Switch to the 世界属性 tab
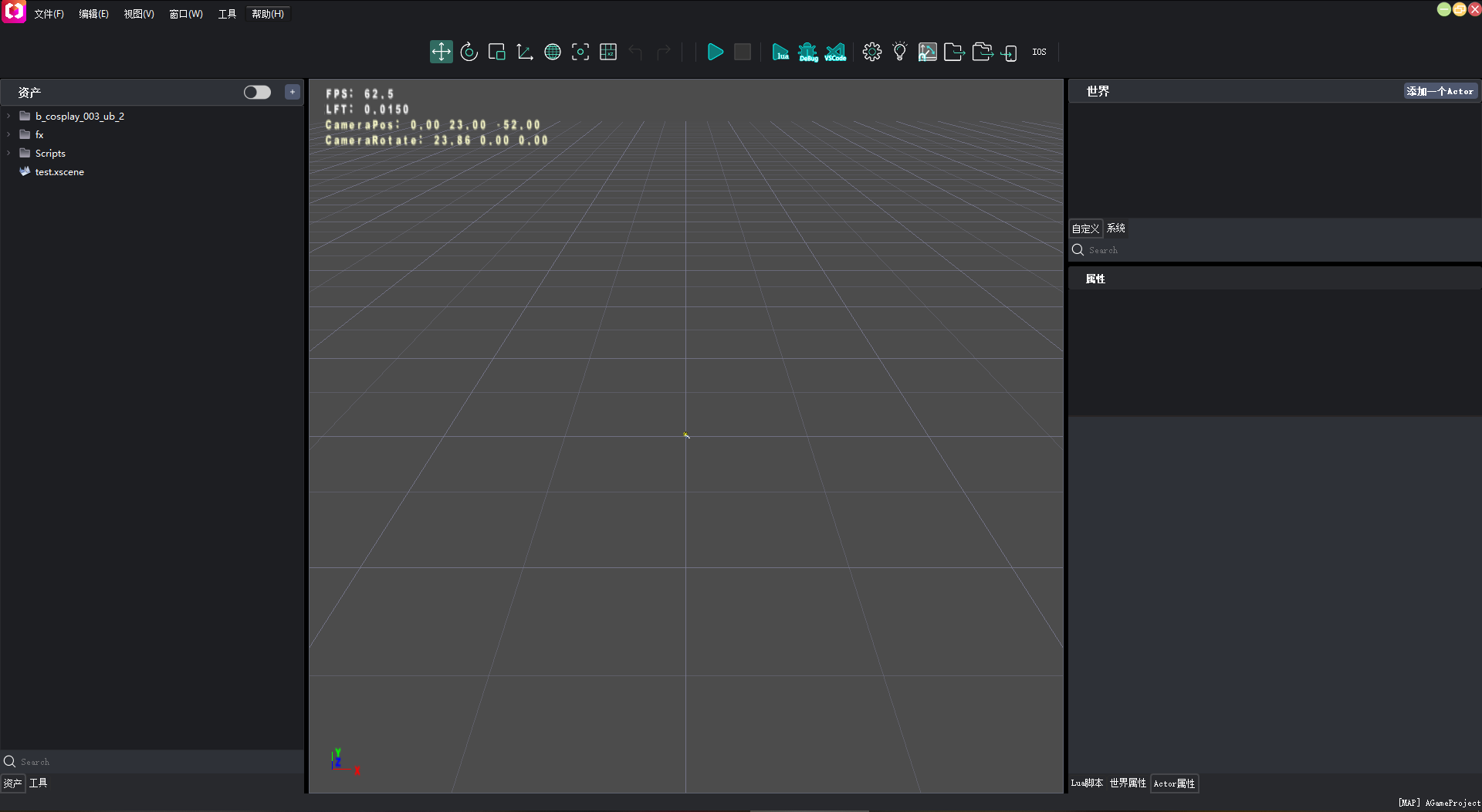1482x812 pixels. click(1128, 783)
